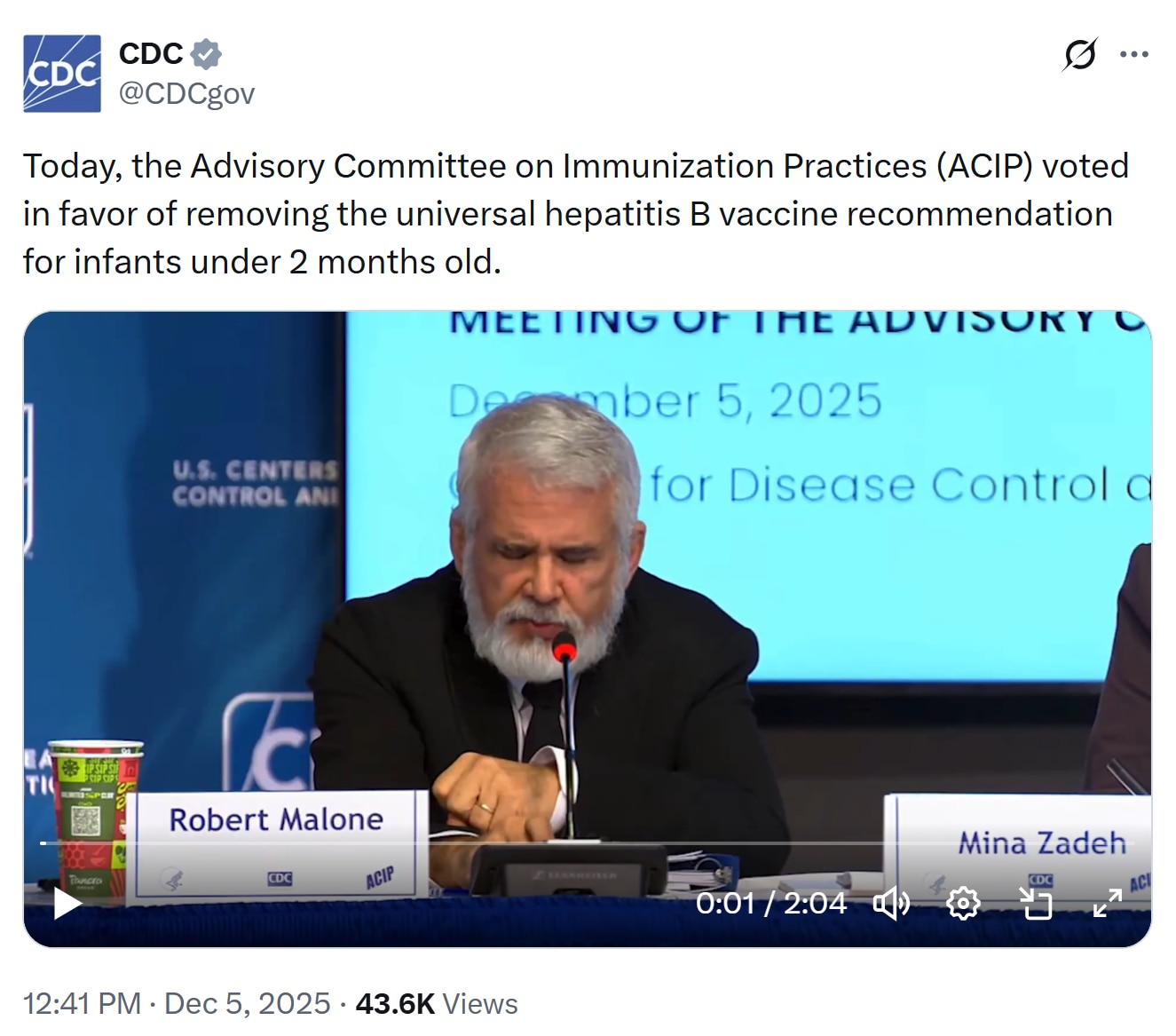Click the CDC display name

(x=149, y=52)
